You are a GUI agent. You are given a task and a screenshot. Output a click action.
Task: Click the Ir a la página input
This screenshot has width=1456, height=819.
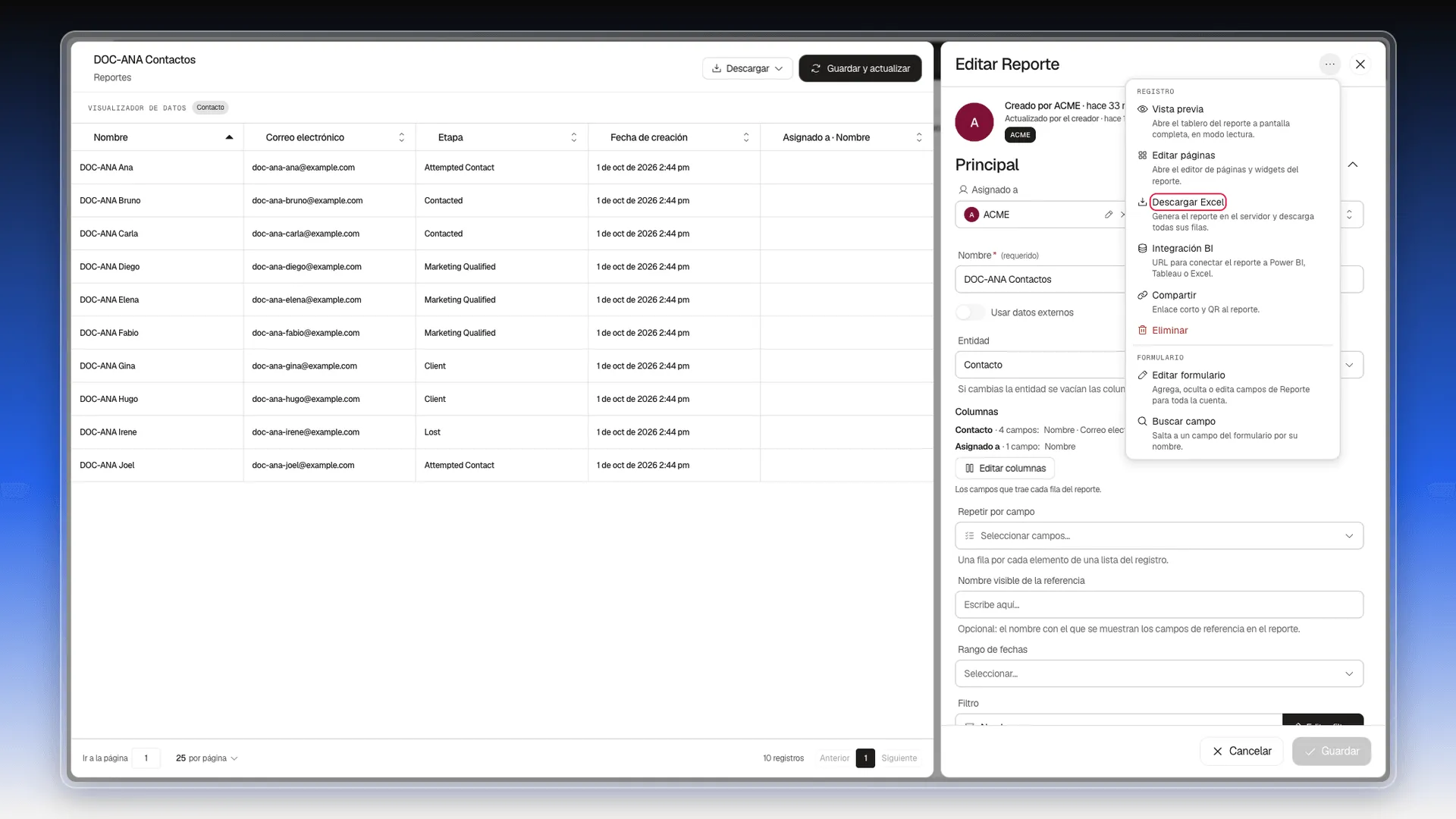[x=146, y=758]
